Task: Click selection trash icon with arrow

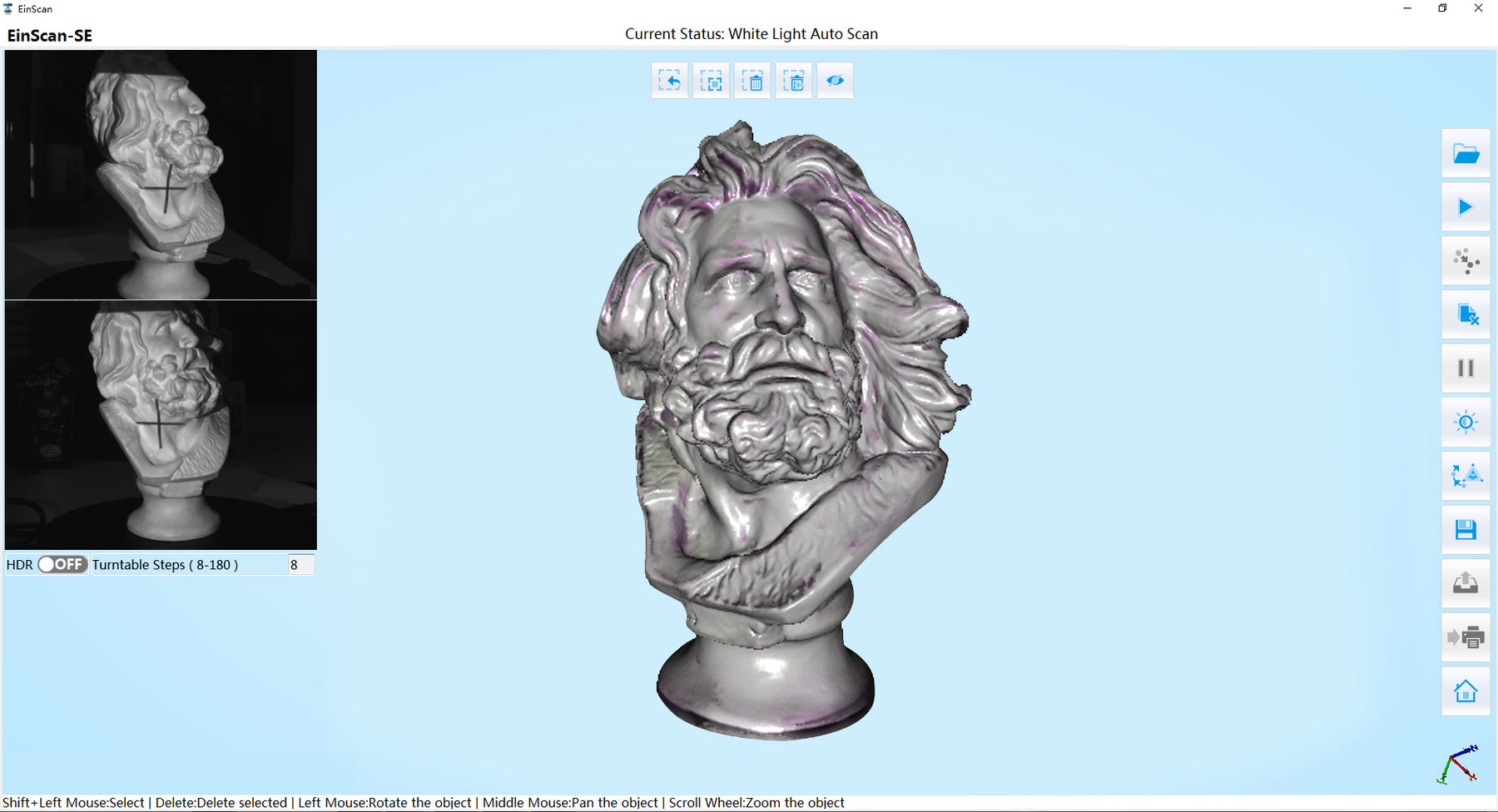Action: [794, 81]
